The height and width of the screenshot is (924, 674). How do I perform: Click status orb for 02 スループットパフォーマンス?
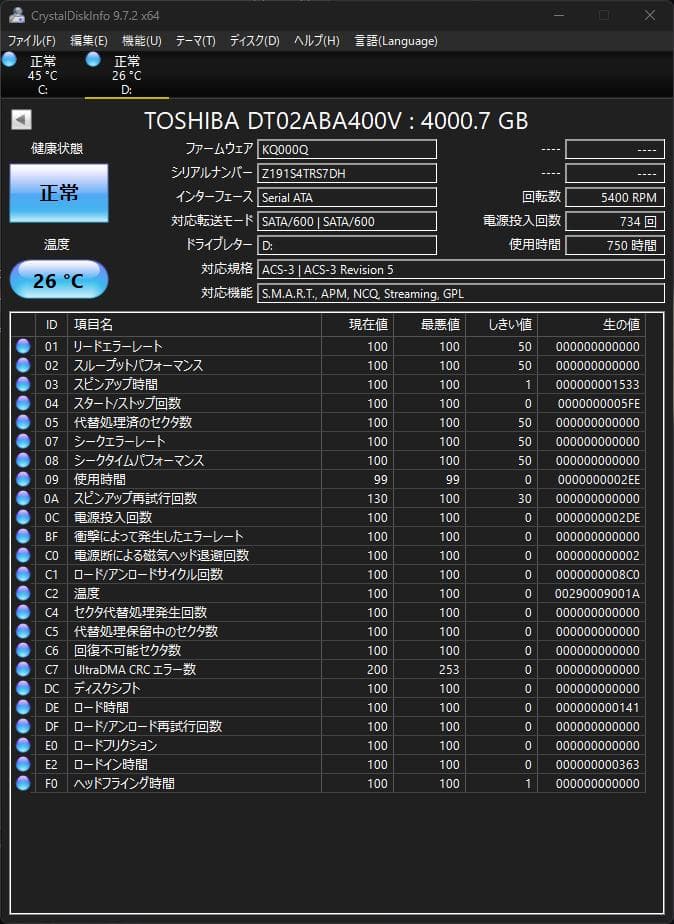pos(23,365)
